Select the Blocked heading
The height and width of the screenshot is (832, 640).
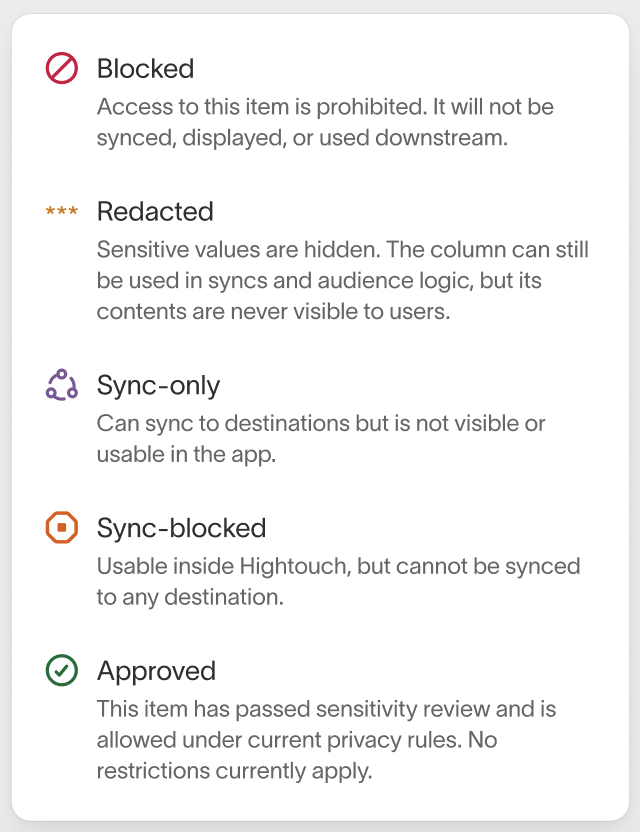tap(145, 68)
